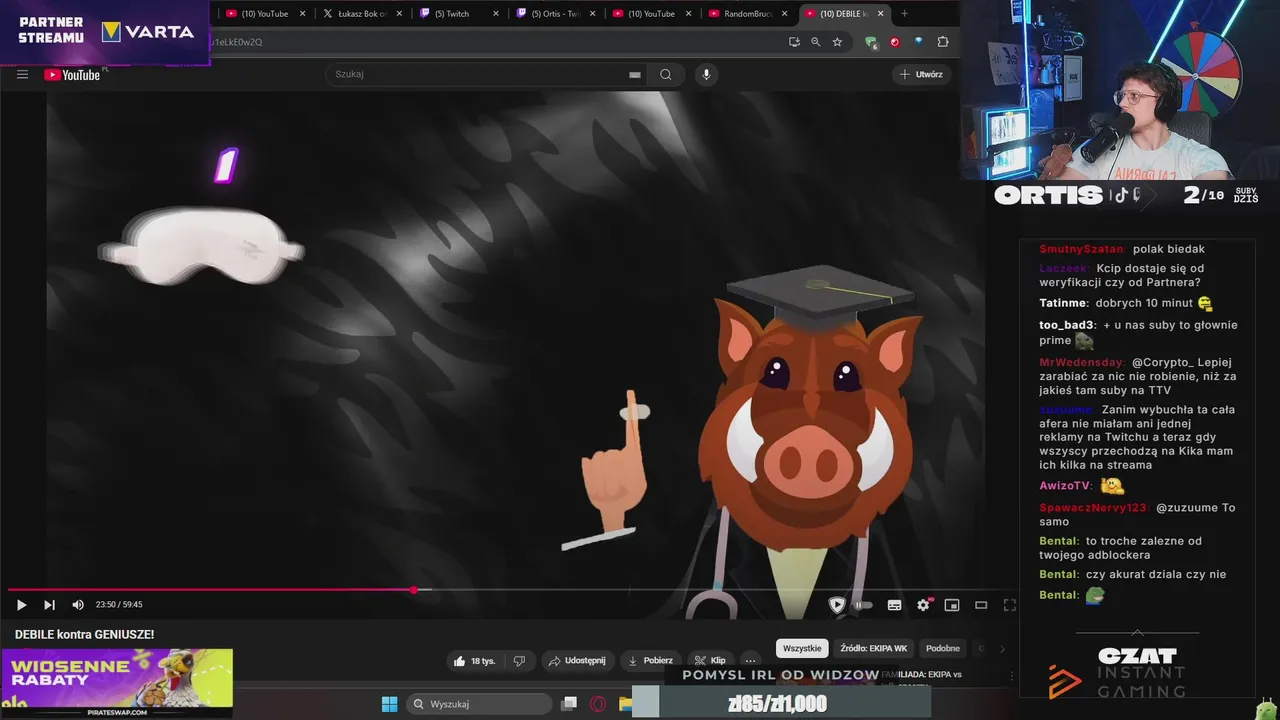Click the 23:50 / 59:45 time display
The height and width of the screenshot is (720, 1280).
(x=119, y=604)
